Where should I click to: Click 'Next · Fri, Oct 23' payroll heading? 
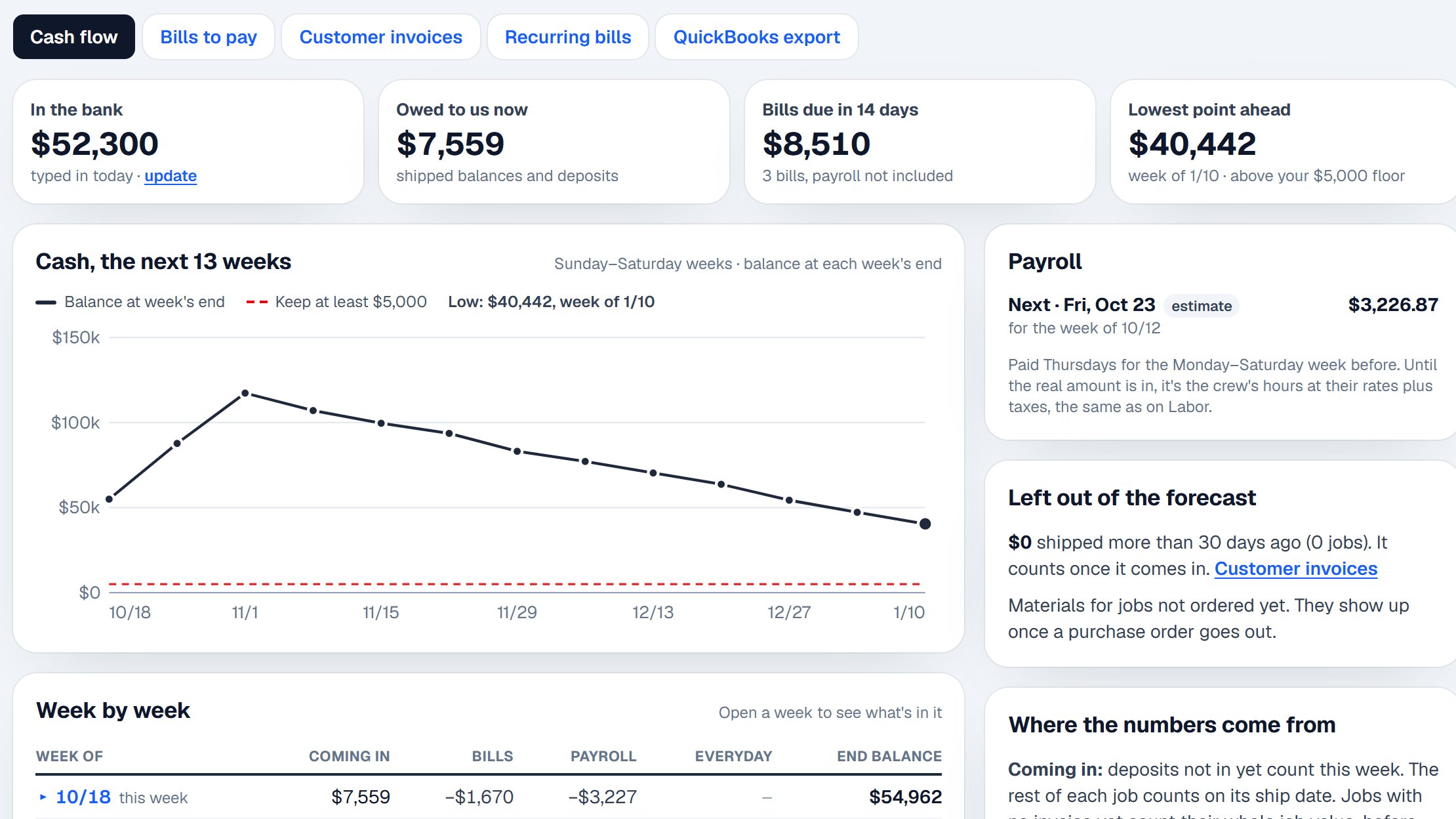[x=1082, y=304]
